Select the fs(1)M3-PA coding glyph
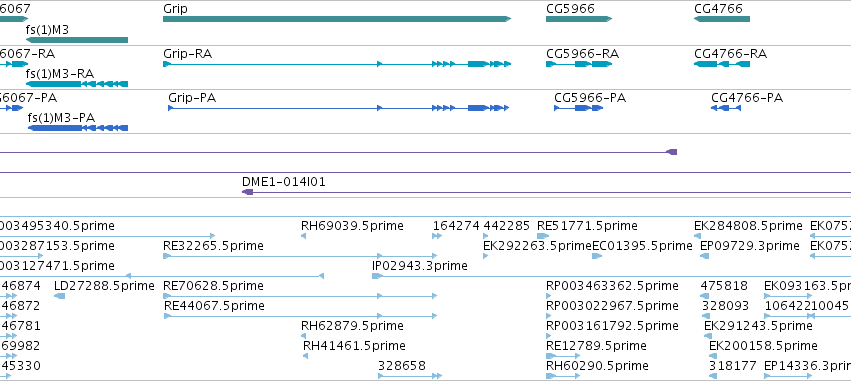 point(78,128)
